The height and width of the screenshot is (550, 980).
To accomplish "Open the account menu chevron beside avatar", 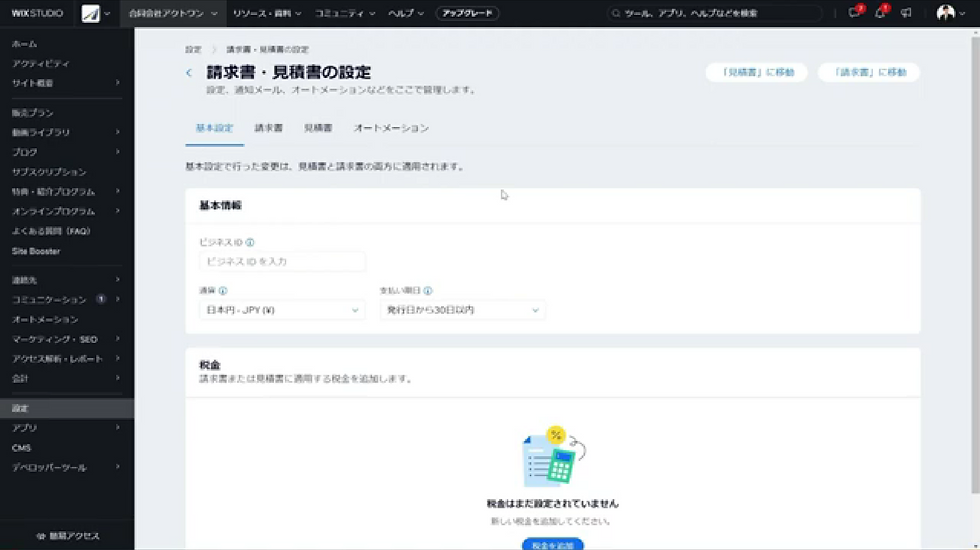I will tap(962, 14).
